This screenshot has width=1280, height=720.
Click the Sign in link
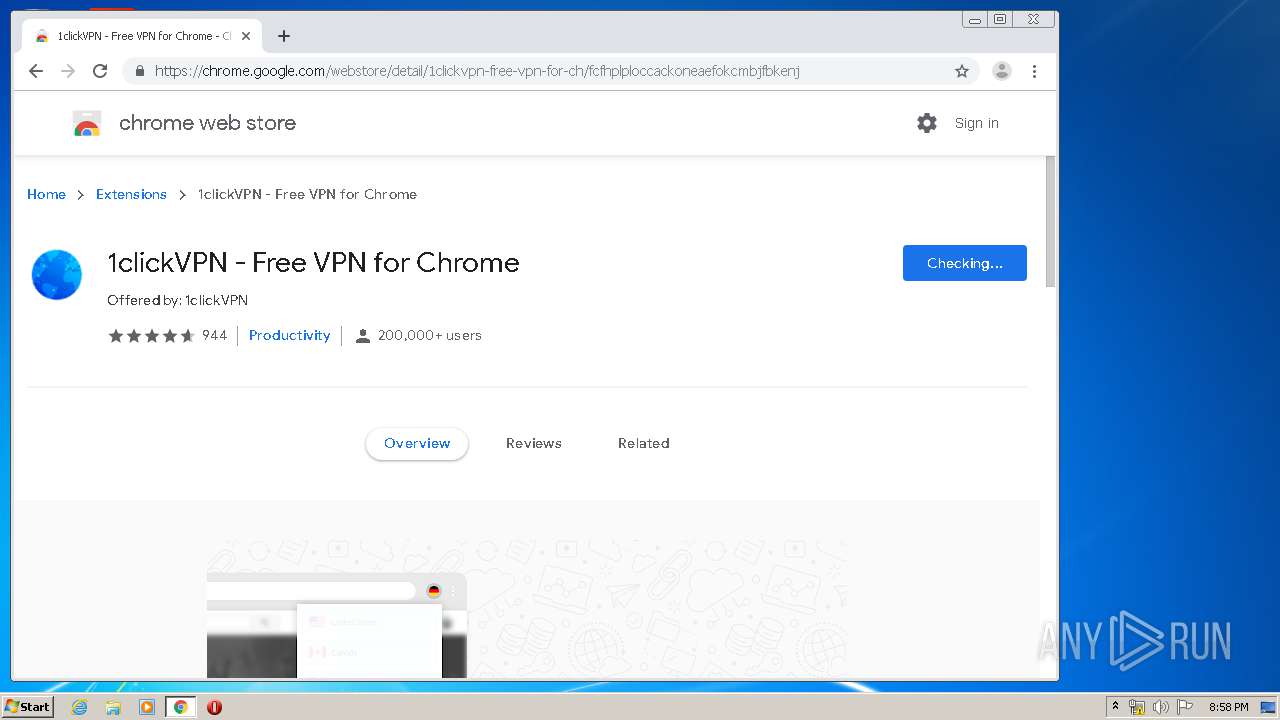pyautogui.click(x=976, y=123)
